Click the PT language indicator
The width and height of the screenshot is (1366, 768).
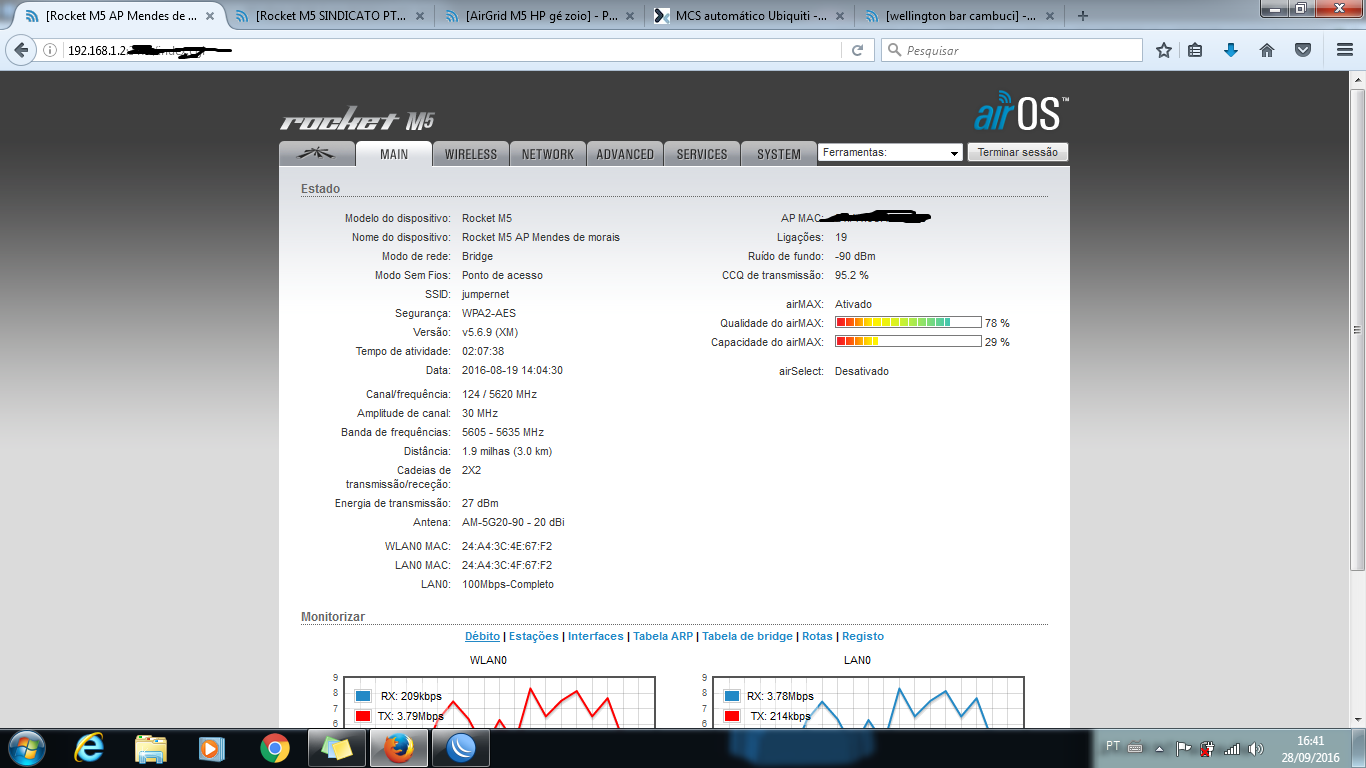(x=1113, y=746)
